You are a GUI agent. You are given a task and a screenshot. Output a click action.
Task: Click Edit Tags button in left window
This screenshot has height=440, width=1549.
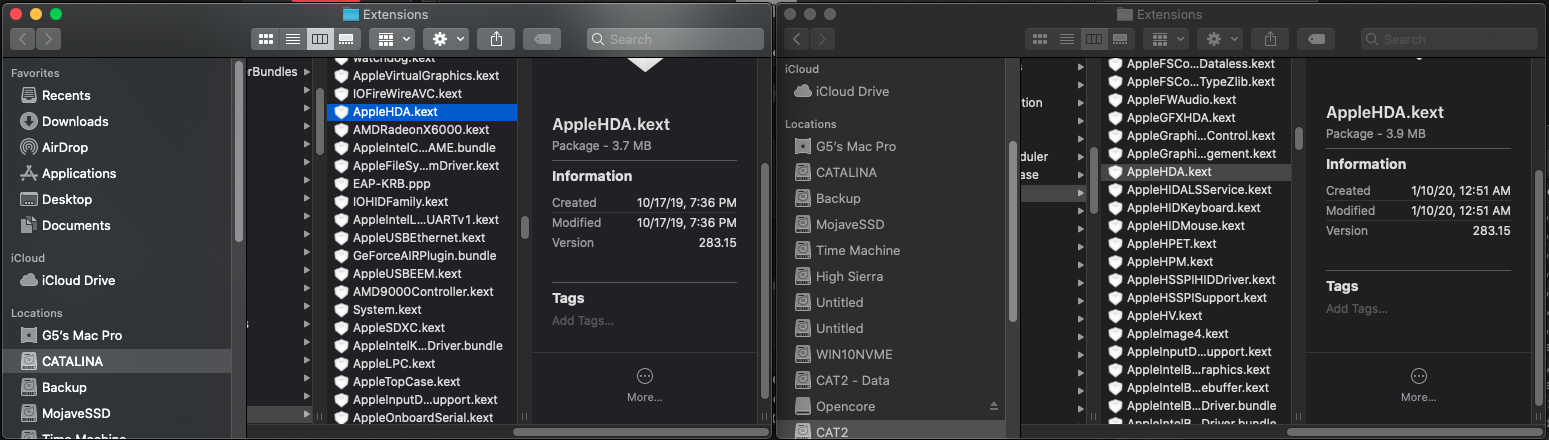542,39
